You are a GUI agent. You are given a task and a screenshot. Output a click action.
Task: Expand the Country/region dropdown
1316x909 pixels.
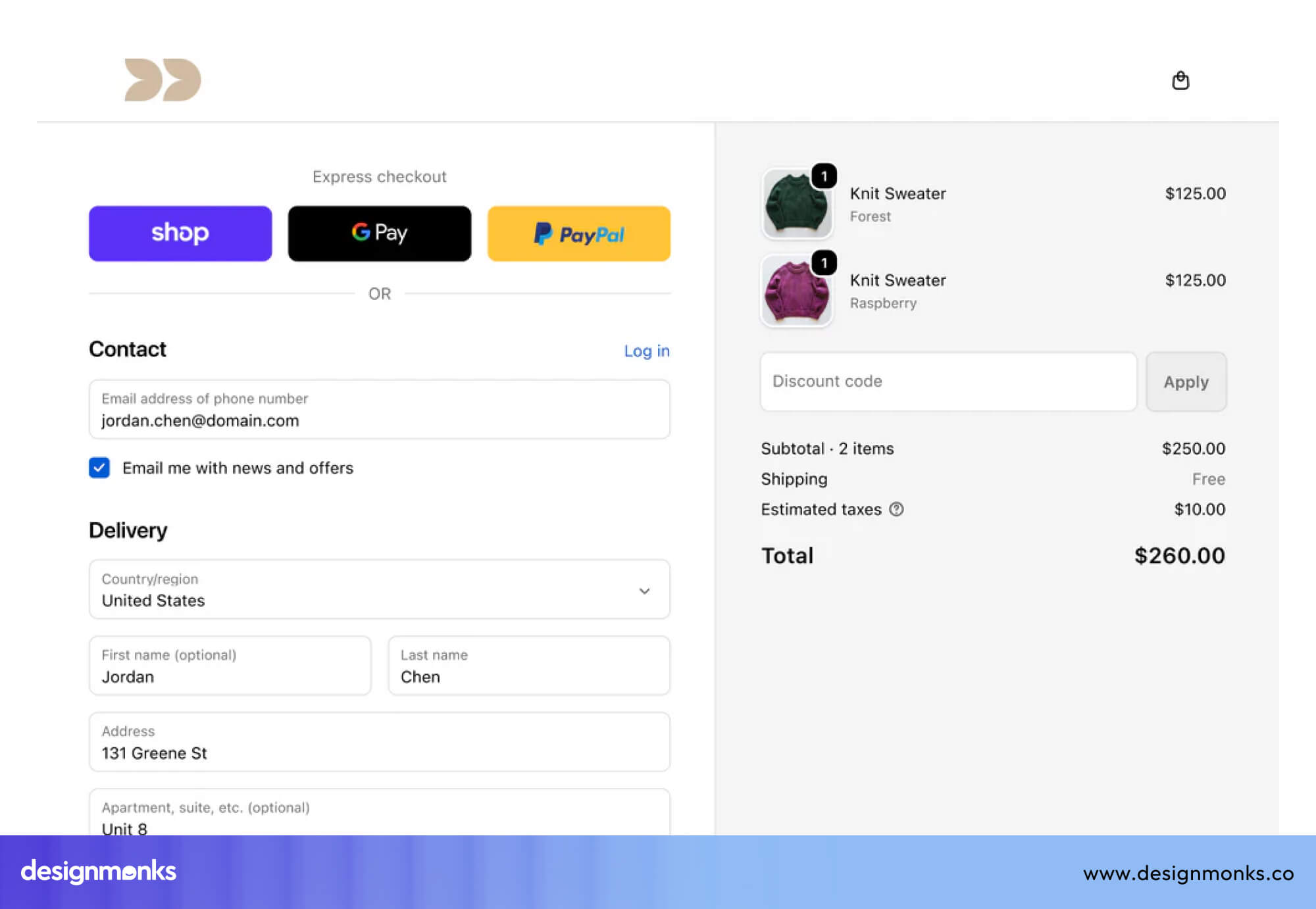click(x=380, y=589)
